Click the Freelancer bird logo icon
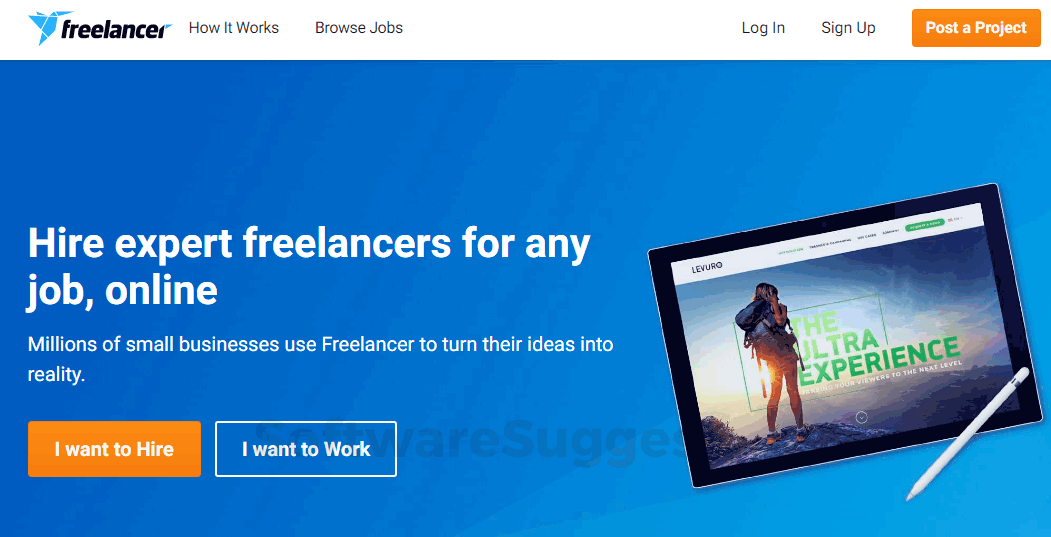This screenshot has height=537, width=1051. click(46, 27)
